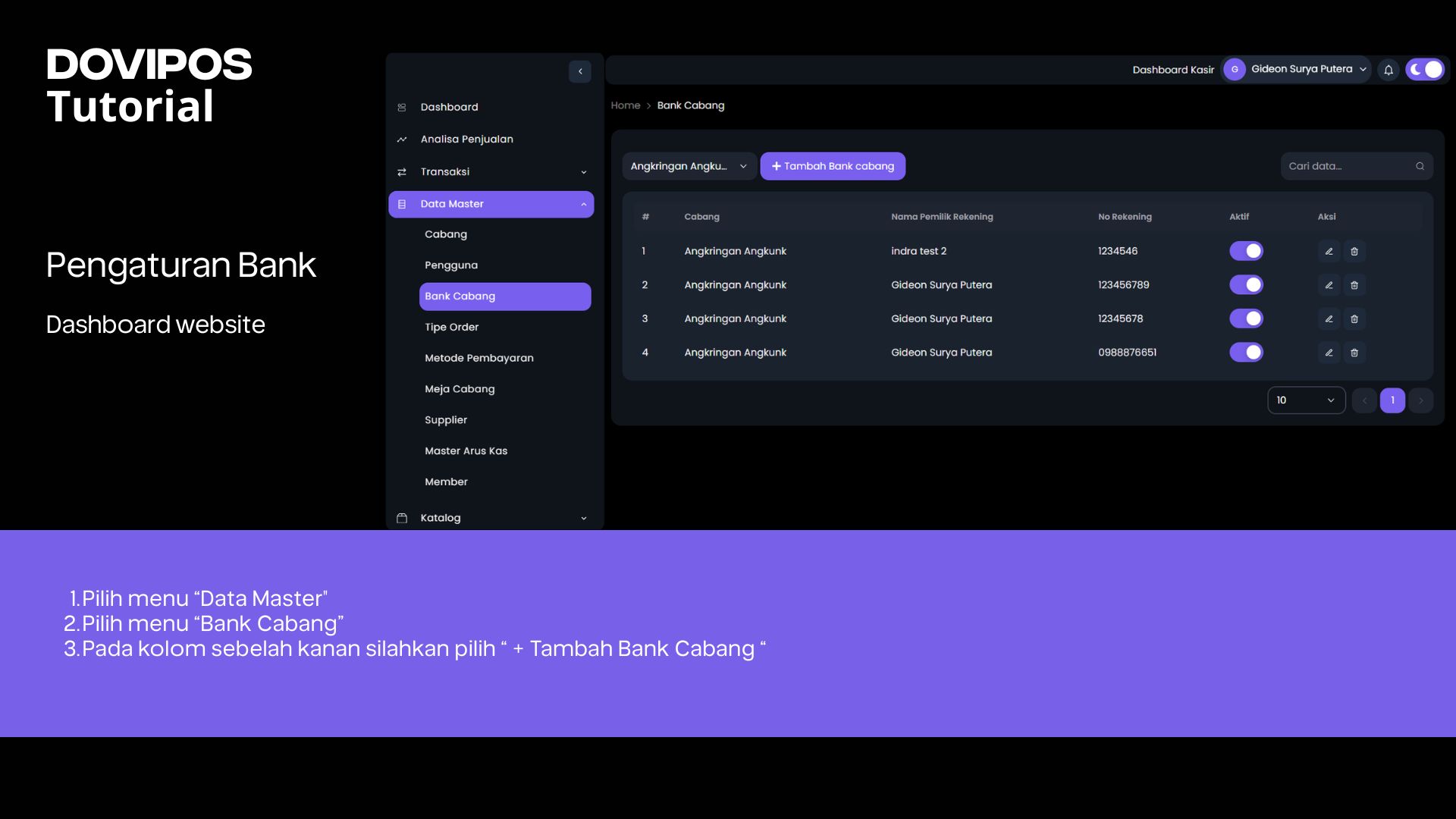Click the Tambah Bank cabang button
Image resolution: width=1456 pixels, height=819 pixels.
pyautogui.click(x=833, y=166)
